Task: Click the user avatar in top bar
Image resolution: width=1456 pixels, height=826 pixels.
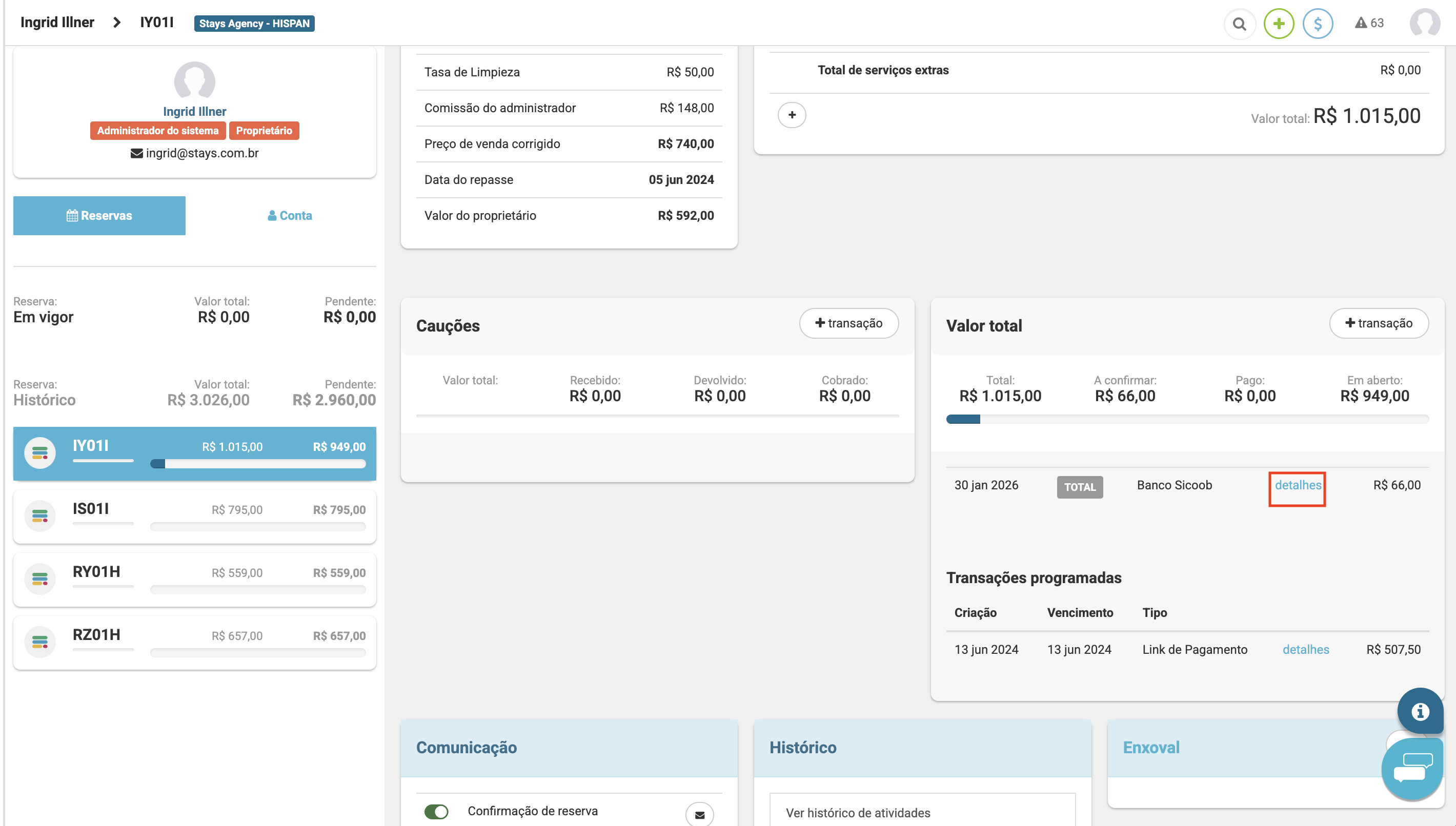Action: (x=1424, y=23)
